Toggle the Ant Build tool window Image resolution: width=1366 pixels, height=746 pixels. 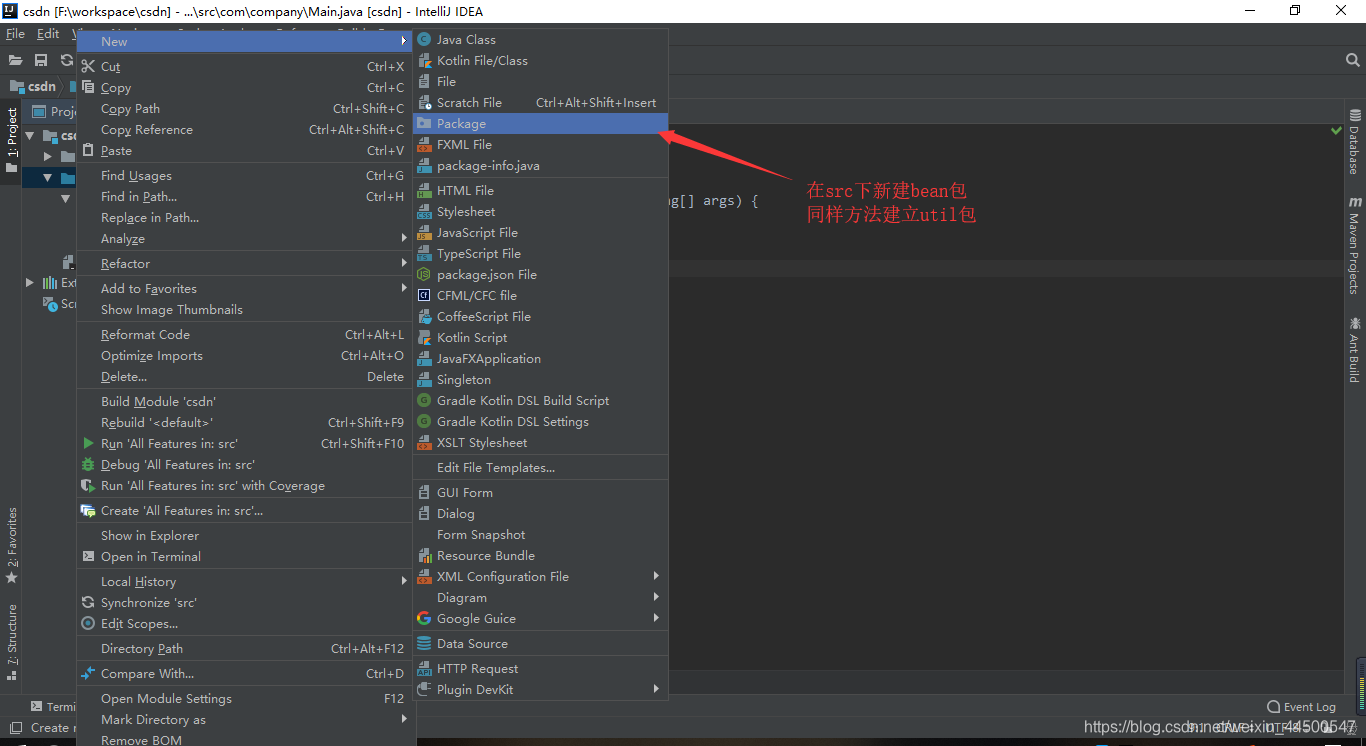click(x=1355, y=350)
